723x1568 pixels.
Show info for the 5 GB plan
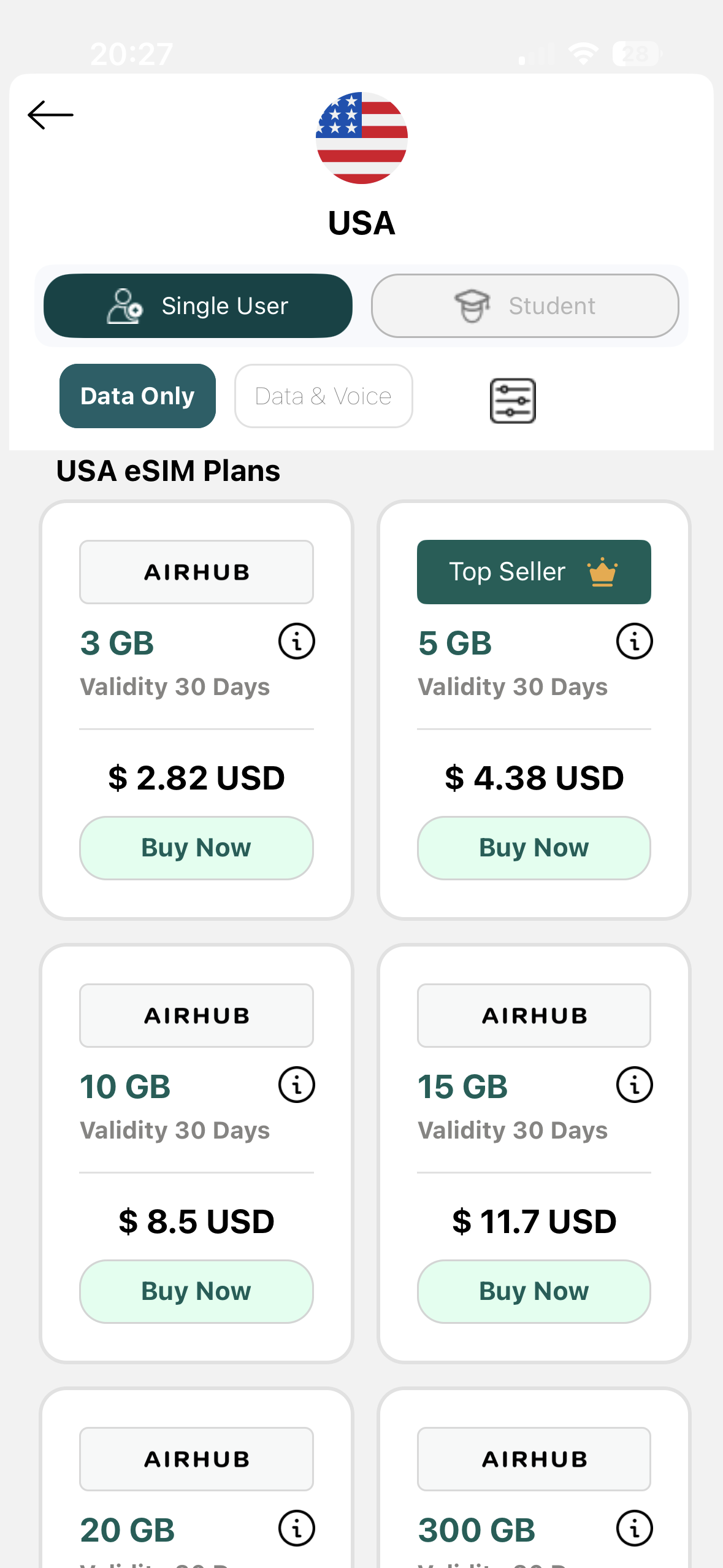(x=634, y=642)
